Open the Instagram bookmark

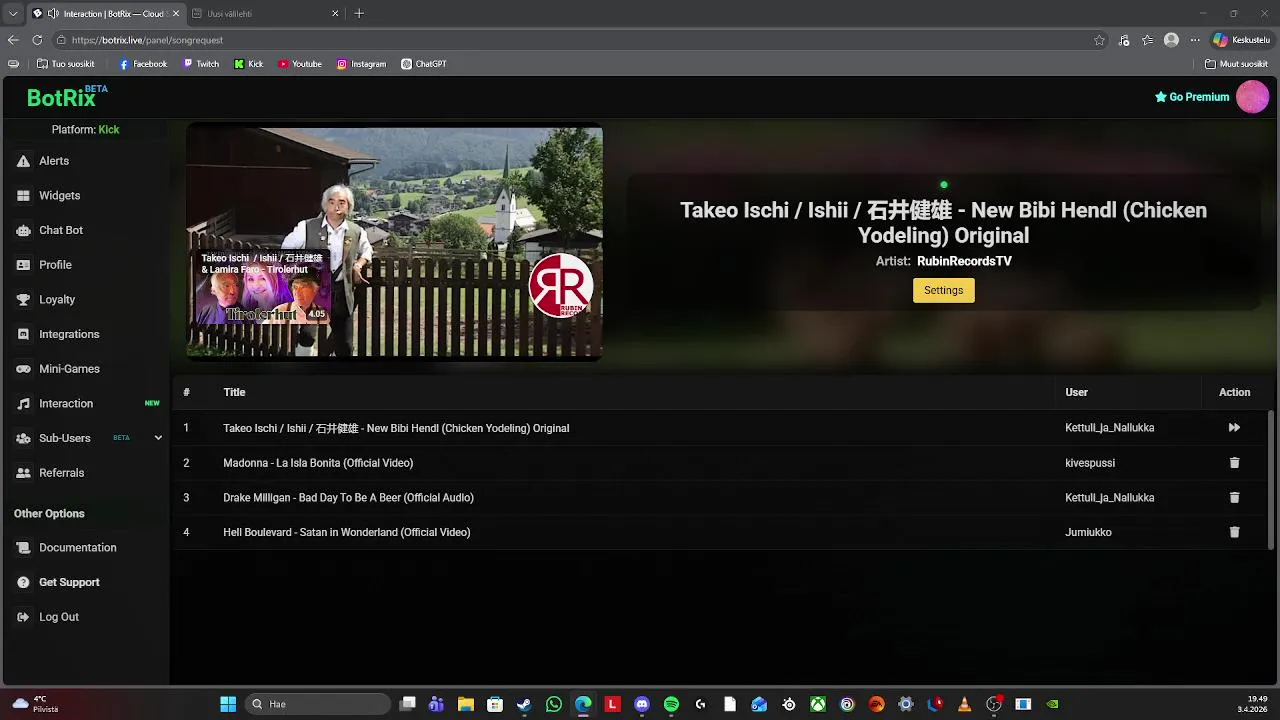(x=361, y=64)
